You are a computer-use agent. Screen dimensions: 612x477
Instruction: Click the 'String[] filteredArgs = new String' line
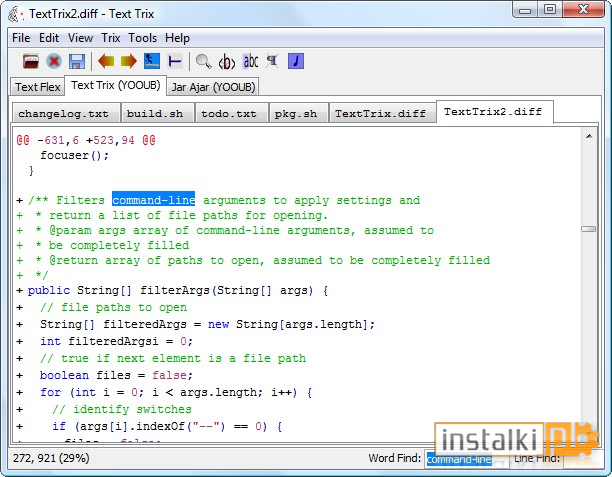207,324
